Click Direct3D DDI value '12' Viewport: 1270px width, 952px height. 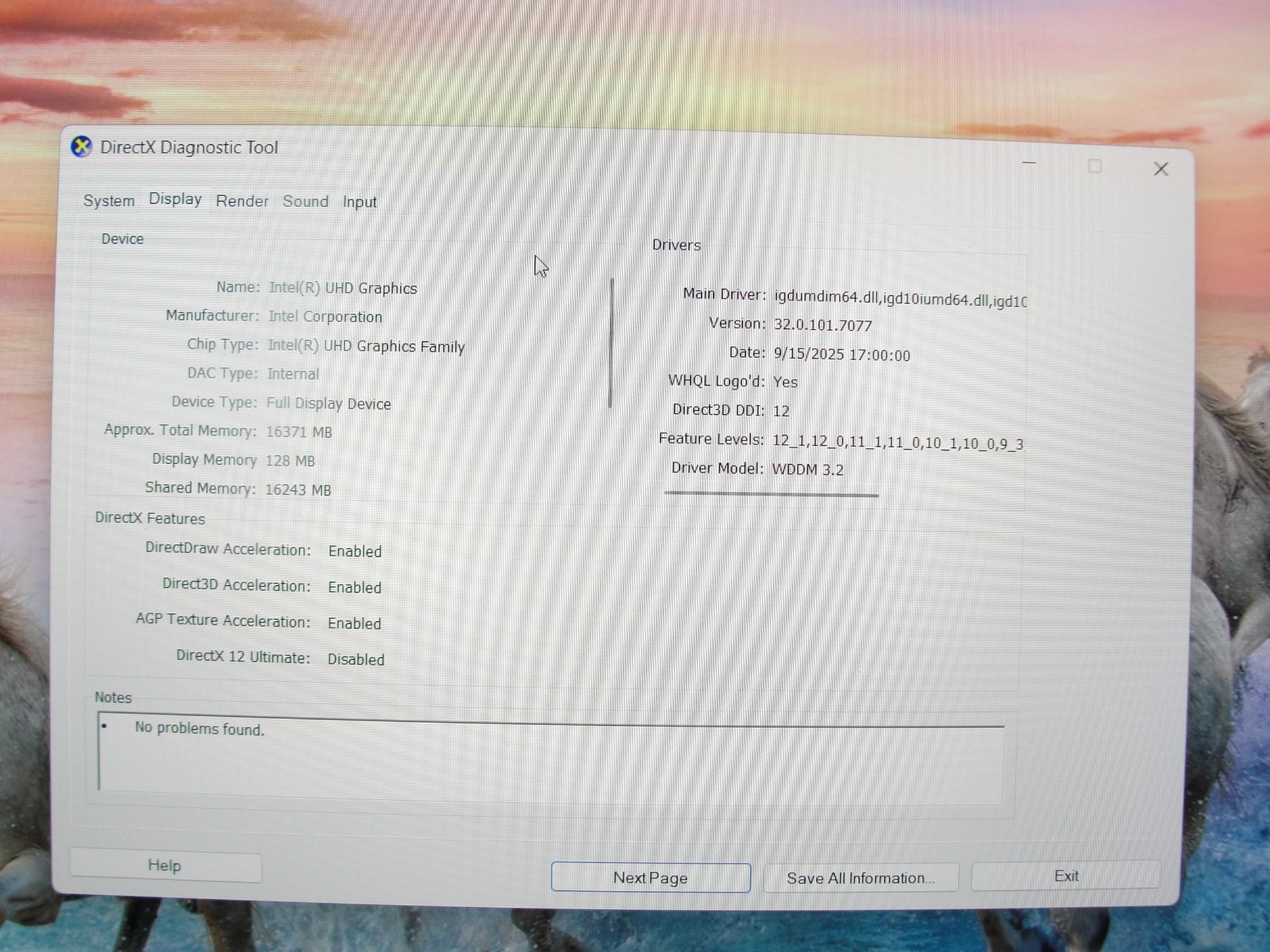[781, 410]
